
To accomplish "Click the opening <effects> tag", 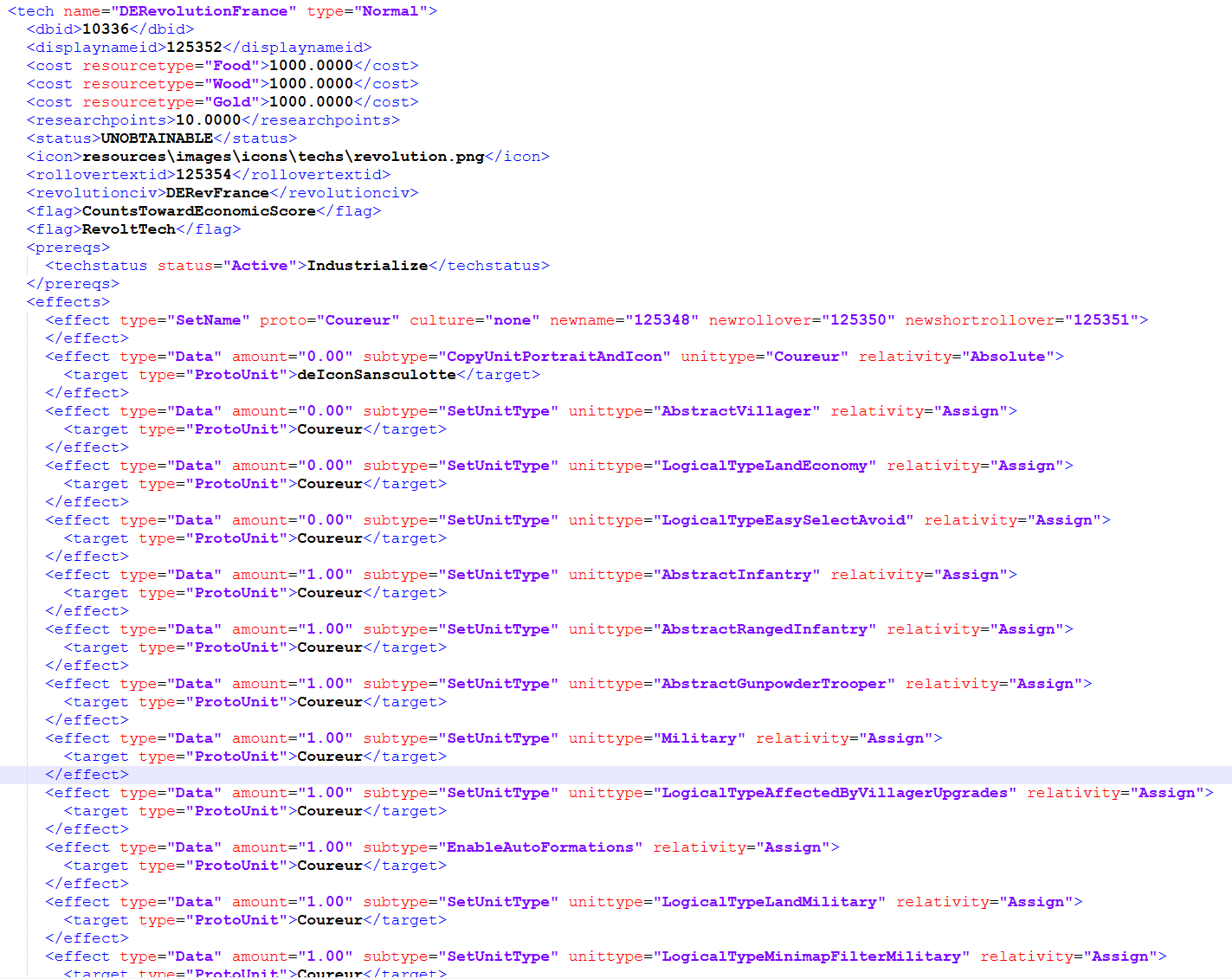I will [68, 302].
